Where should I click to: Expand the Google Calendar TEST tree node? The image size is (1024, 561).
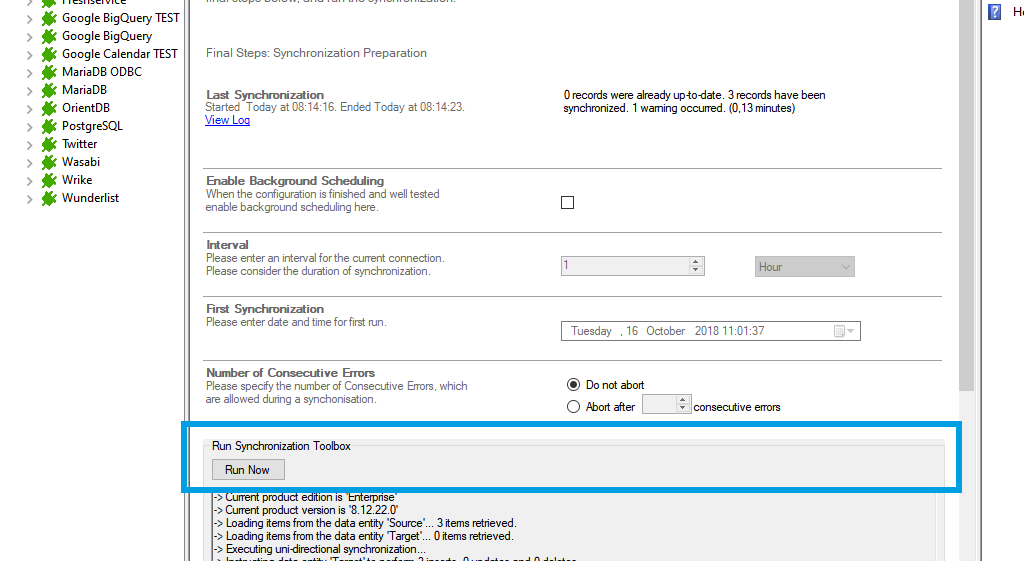[x=29, y=55]
